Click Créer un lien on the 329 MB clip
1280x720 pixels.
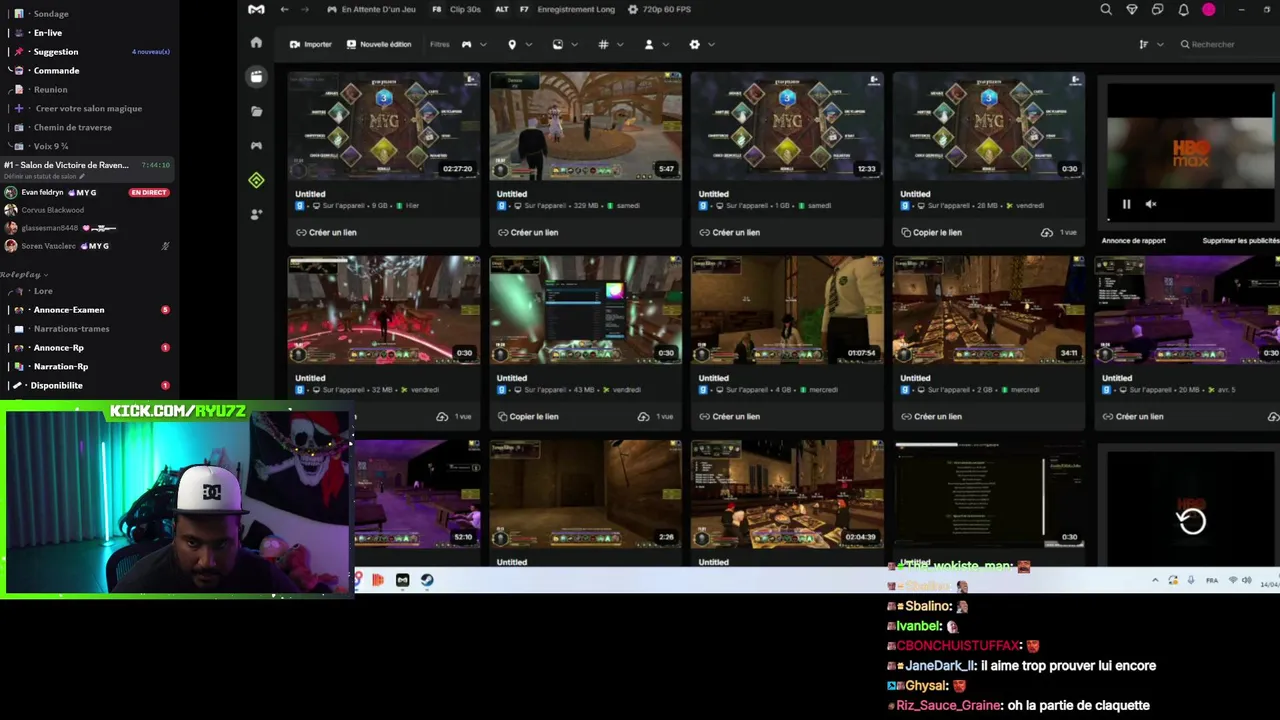point(528,232)
